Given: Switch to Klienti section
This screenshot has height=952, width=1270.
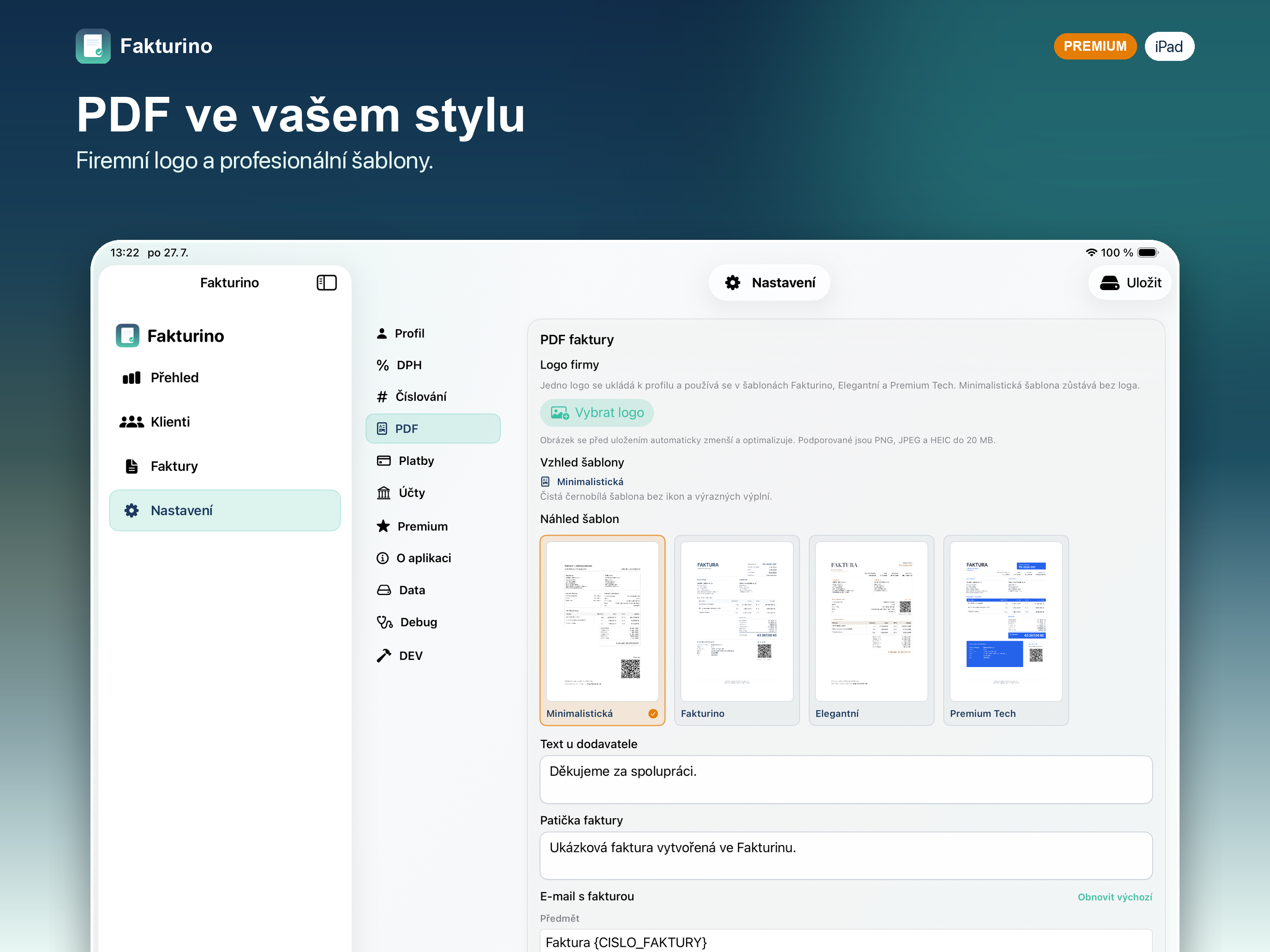Looking at the screenshot, I should coord(224,422).
